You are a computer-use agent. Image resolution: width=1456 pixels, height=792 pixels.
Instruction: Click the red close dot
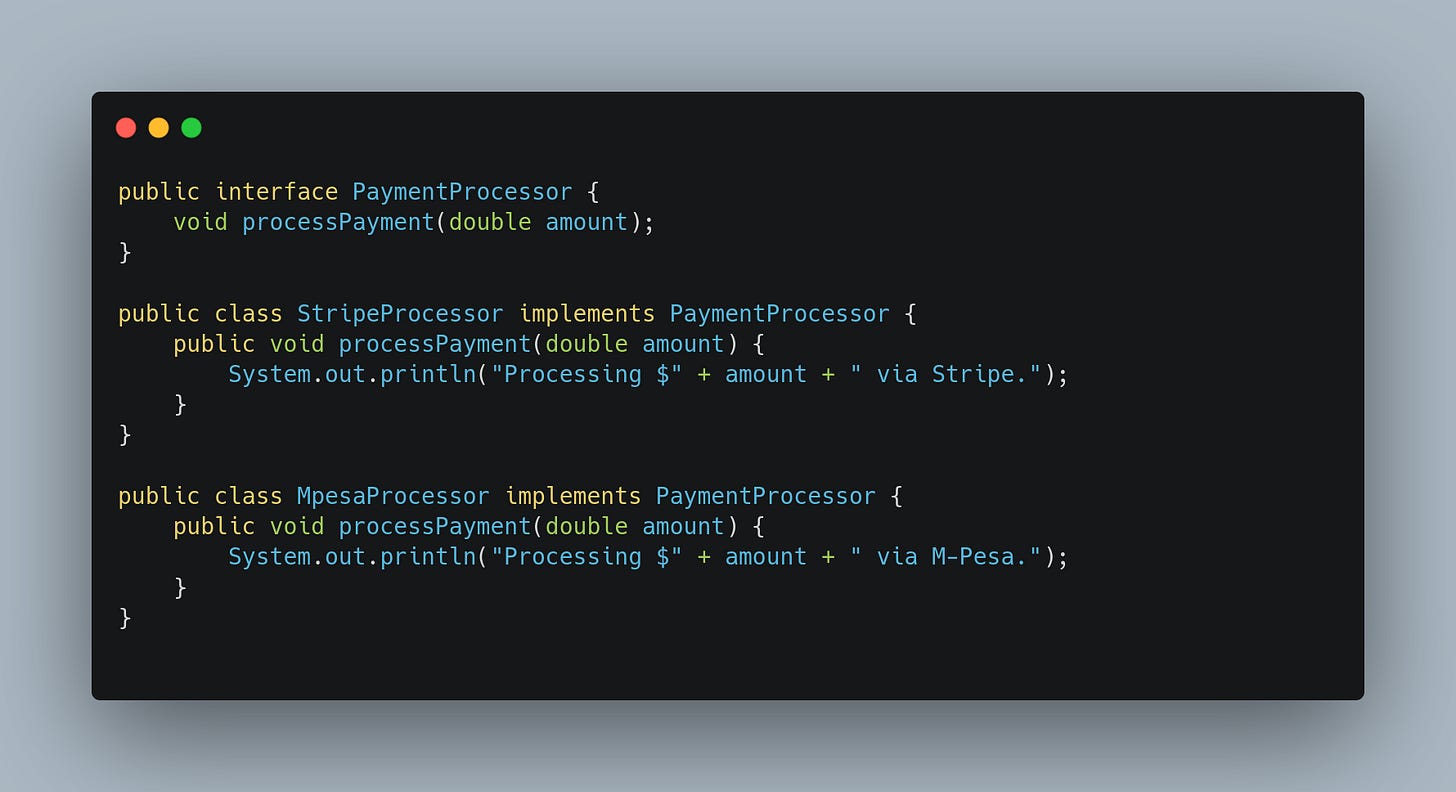(x=126, y=127)
